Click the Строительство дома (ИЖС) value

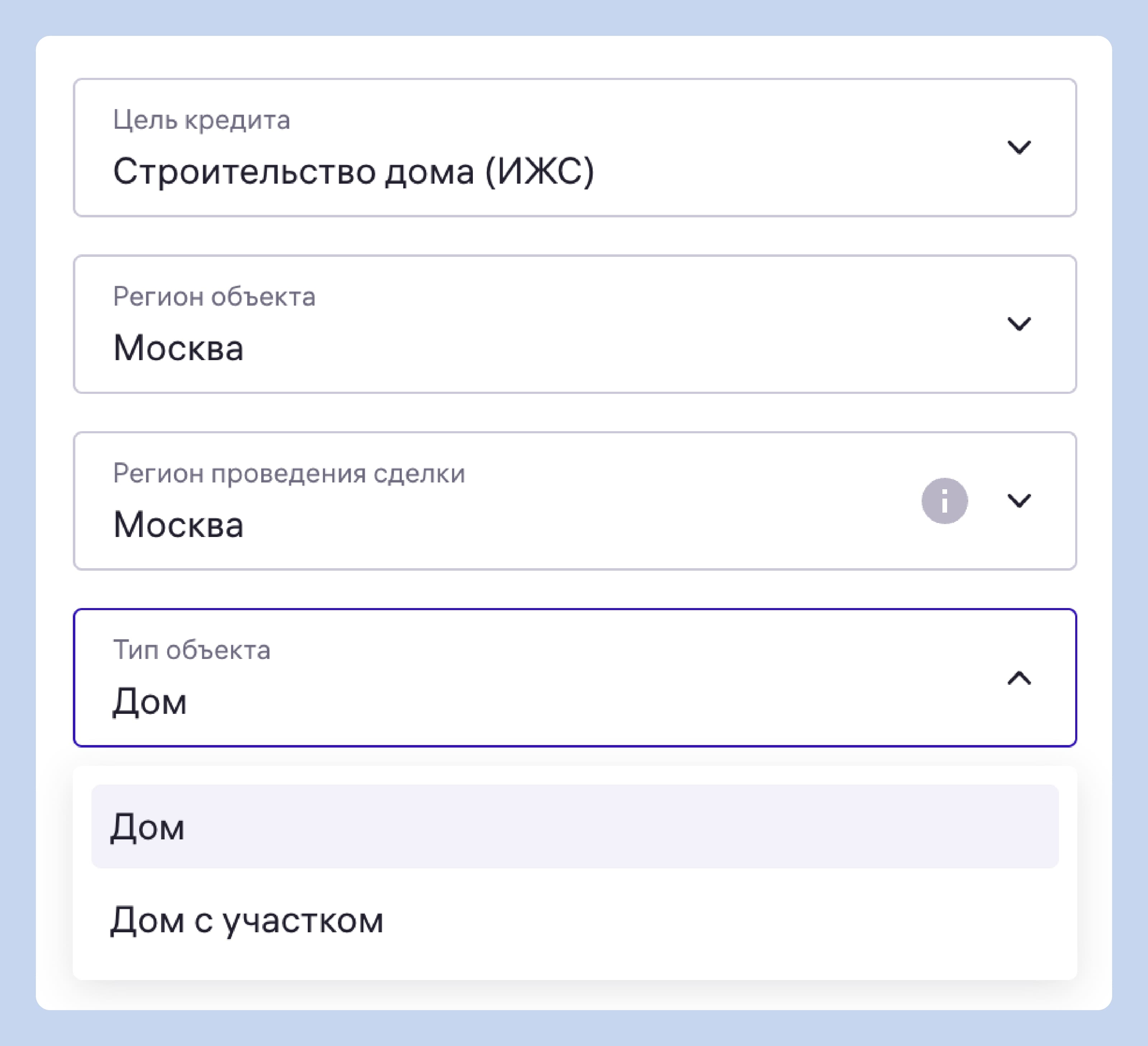click(354, 171)
